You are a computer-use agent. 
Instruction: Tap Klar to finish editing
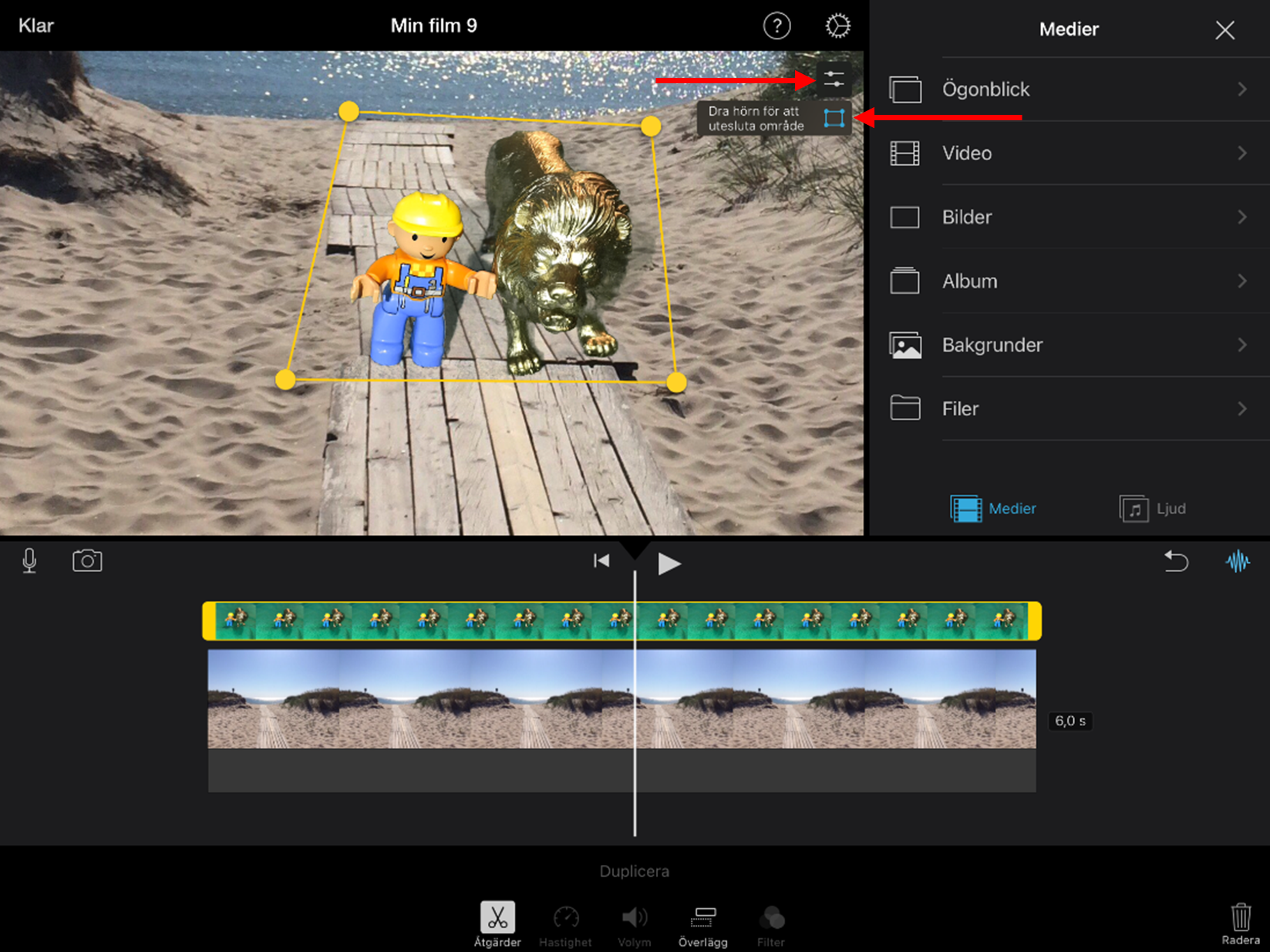(36, 25)
